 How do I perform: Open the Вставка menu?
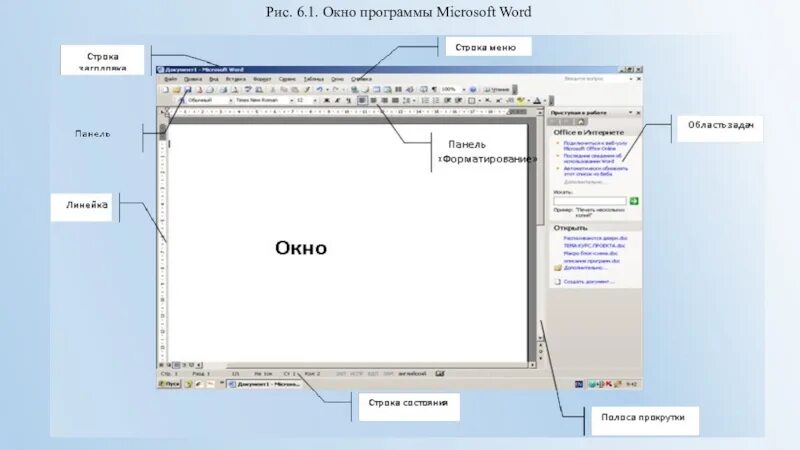click(x=236, y=79)
